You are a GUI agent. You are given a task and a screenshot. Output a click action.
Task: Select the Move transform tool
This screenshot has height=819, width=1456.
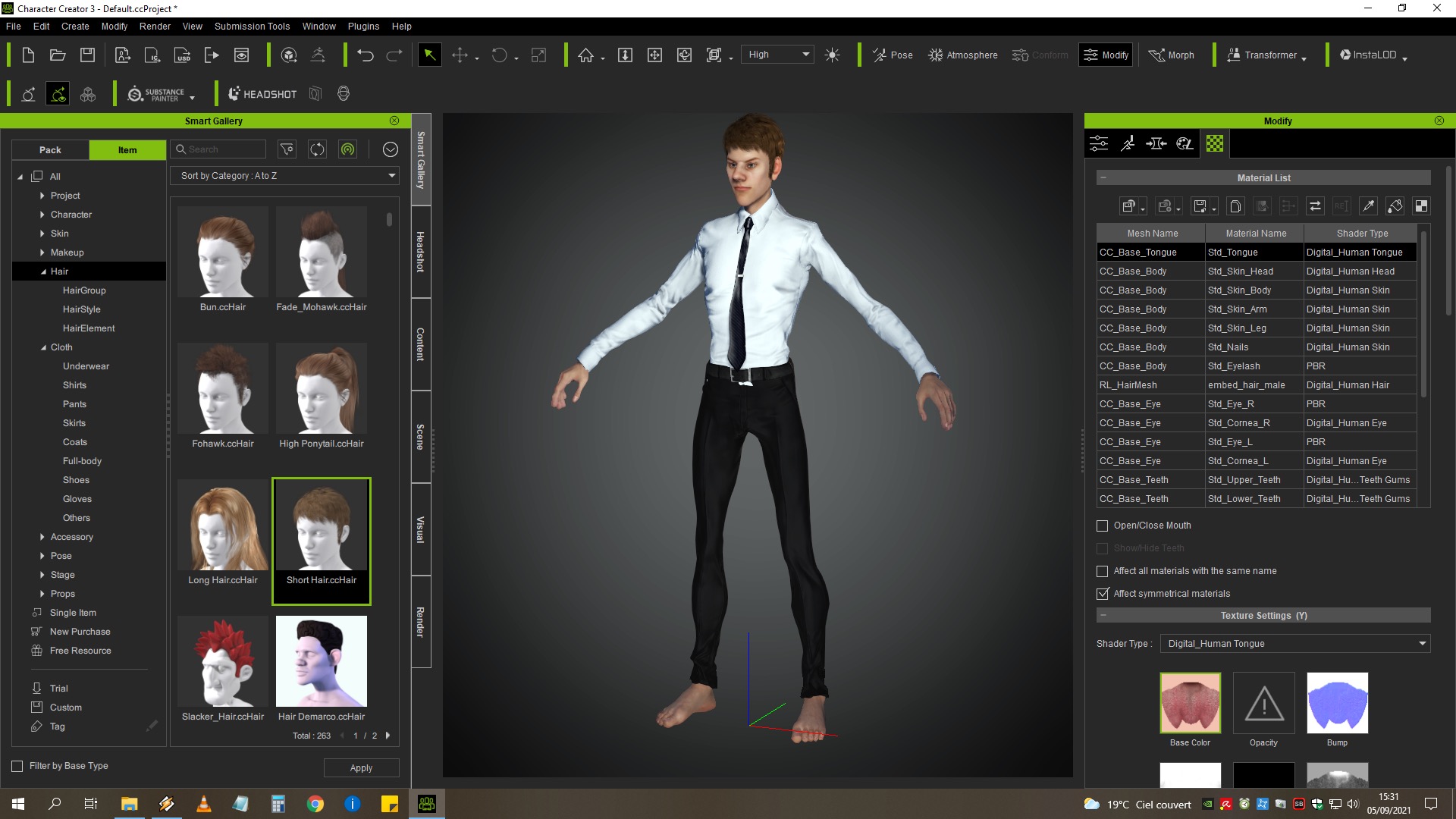pos(460,55)
